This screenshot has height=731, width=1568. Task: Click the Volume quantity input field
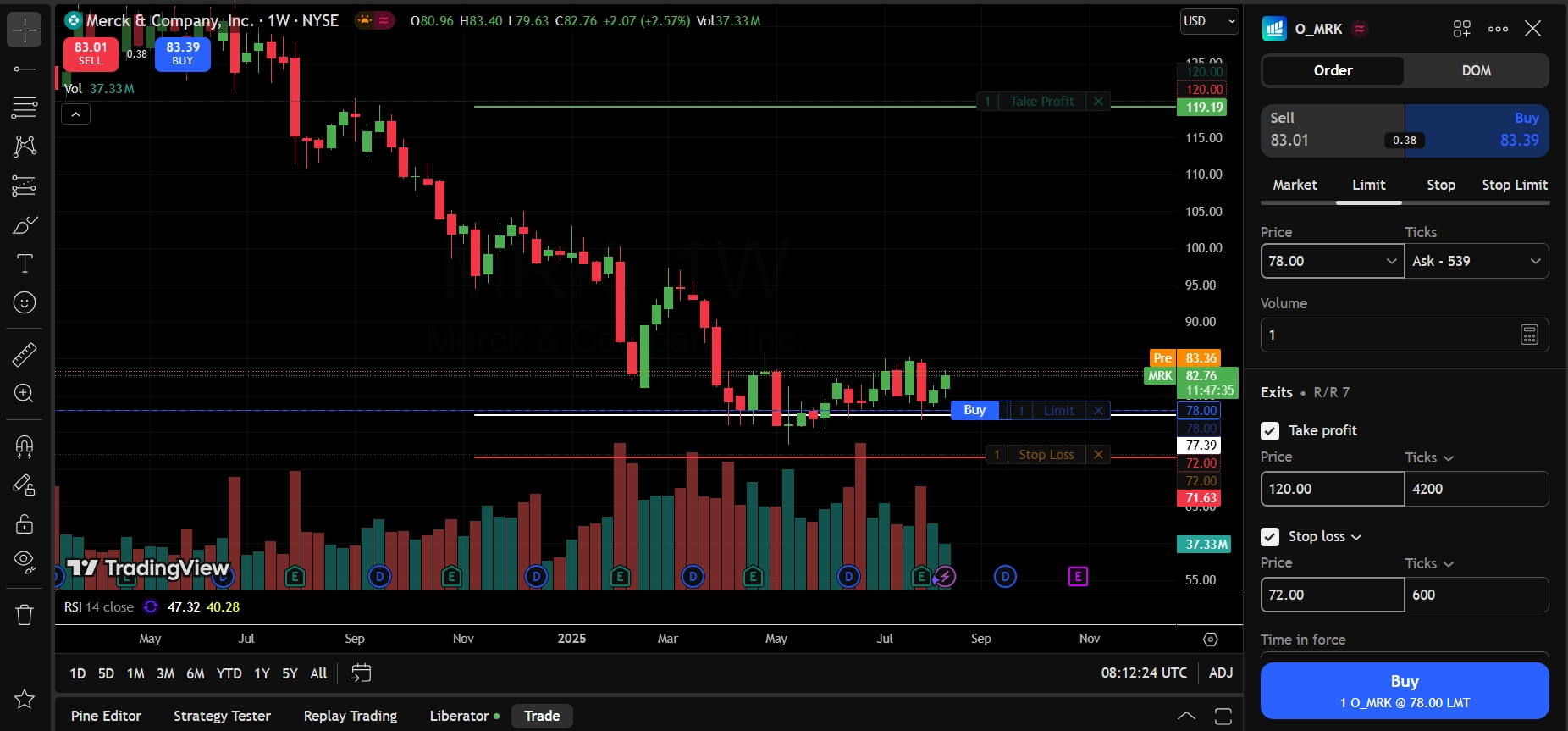1405,335
